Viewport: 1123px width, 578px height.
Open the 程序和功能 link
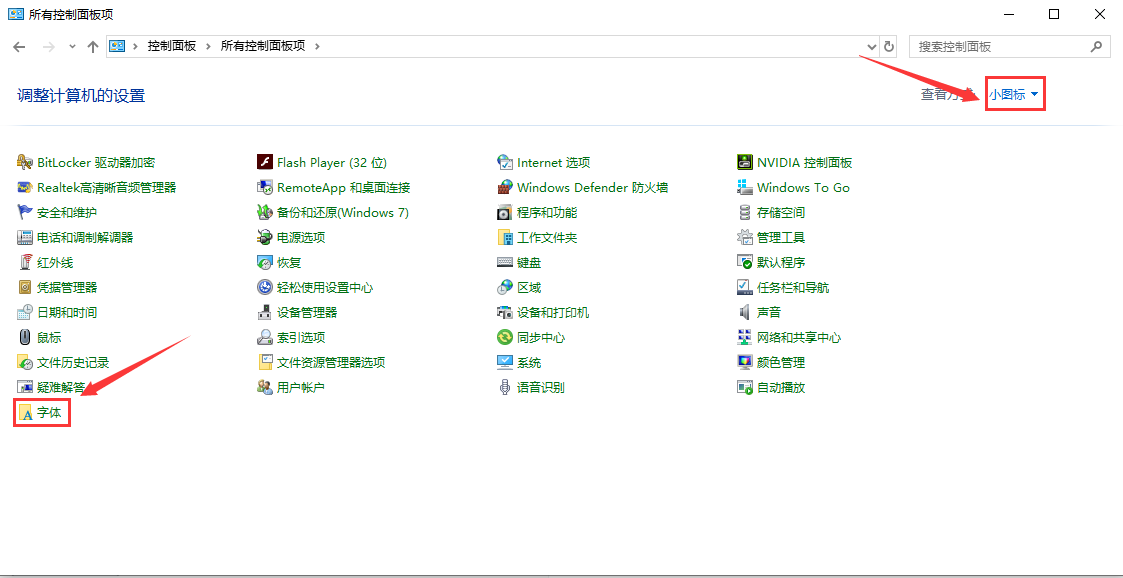click(546, 212)
